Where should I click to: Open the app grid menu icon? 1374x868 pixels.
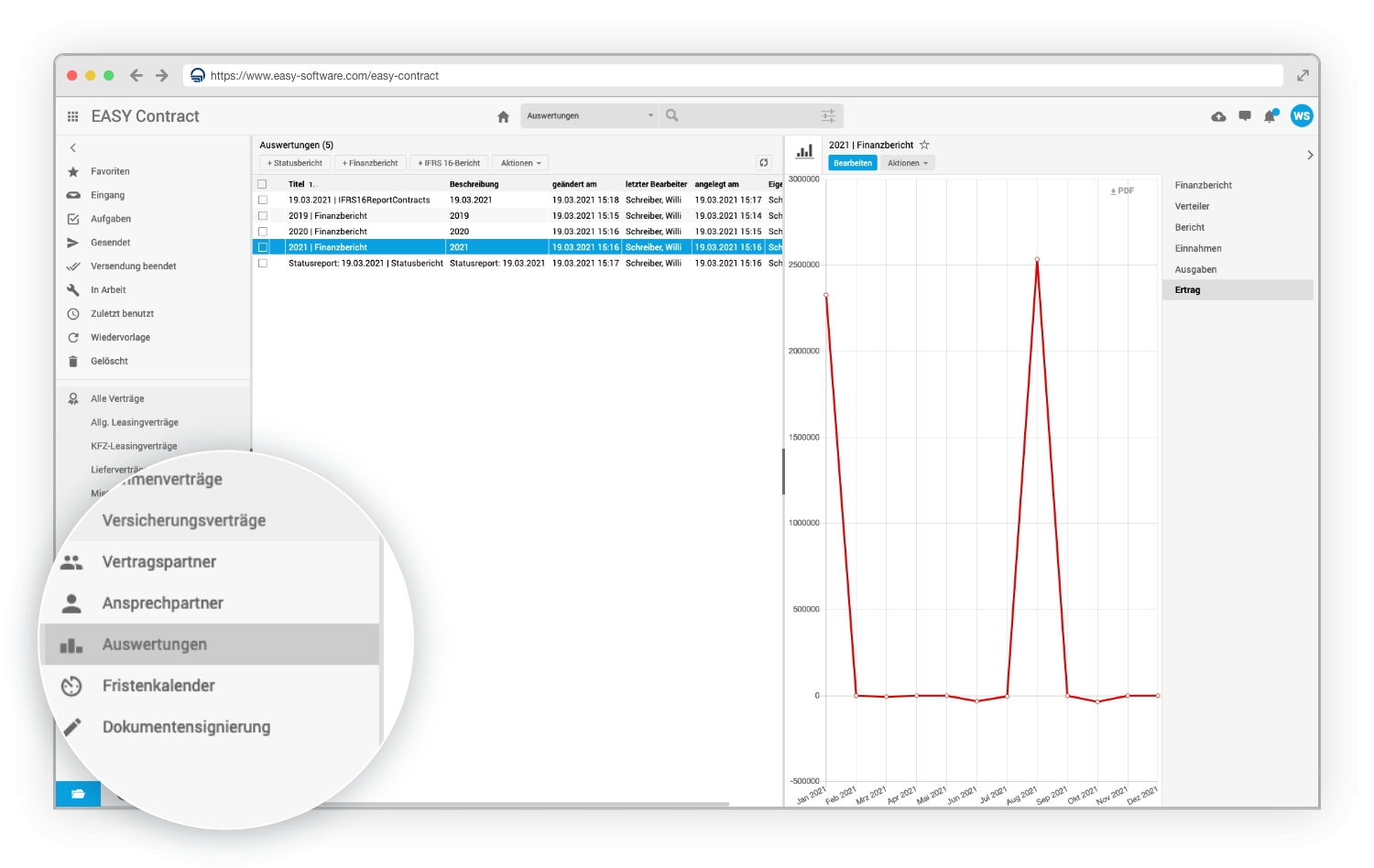(x=72, y=116)
